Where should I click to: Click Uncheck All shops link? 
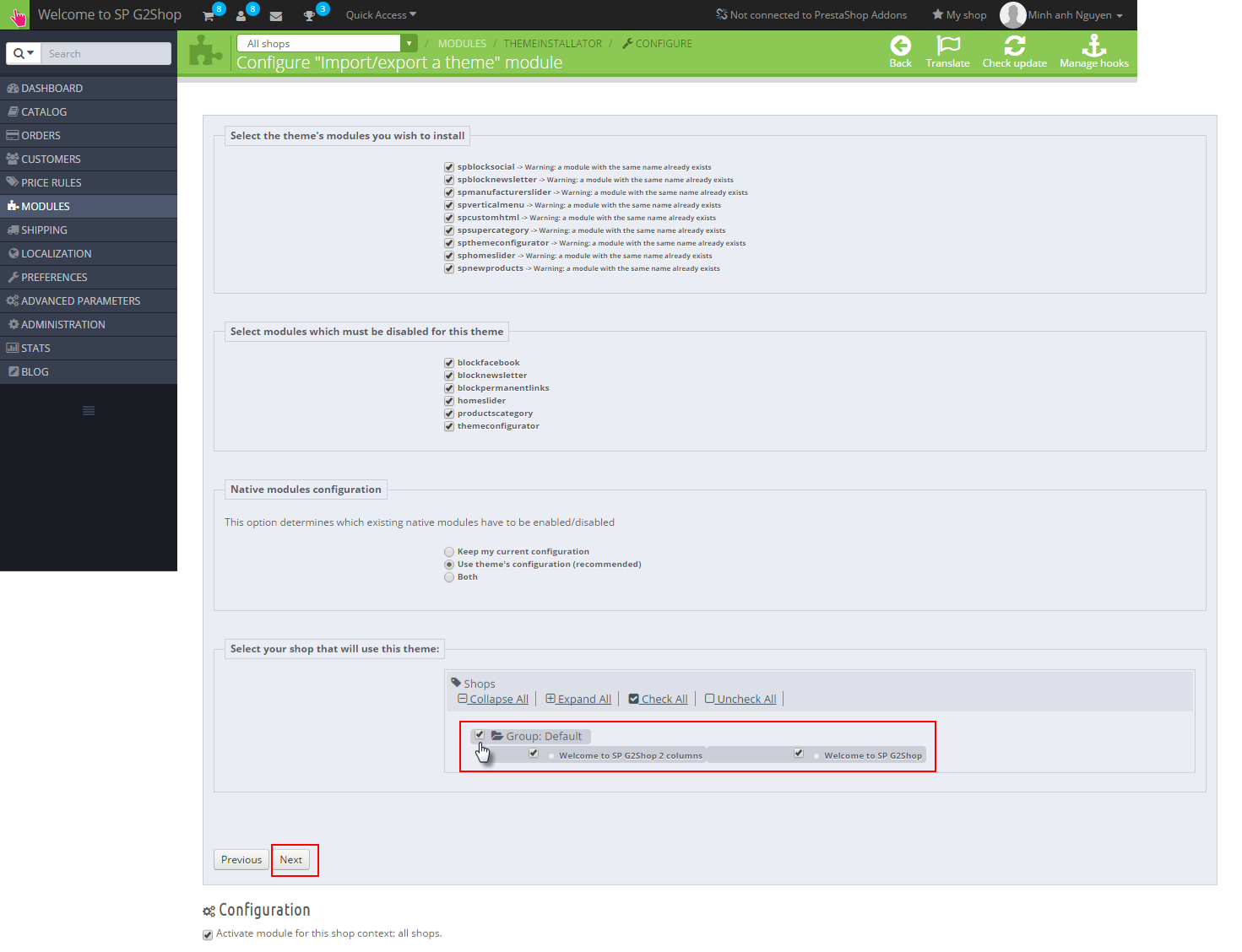[x=740, y=699]
